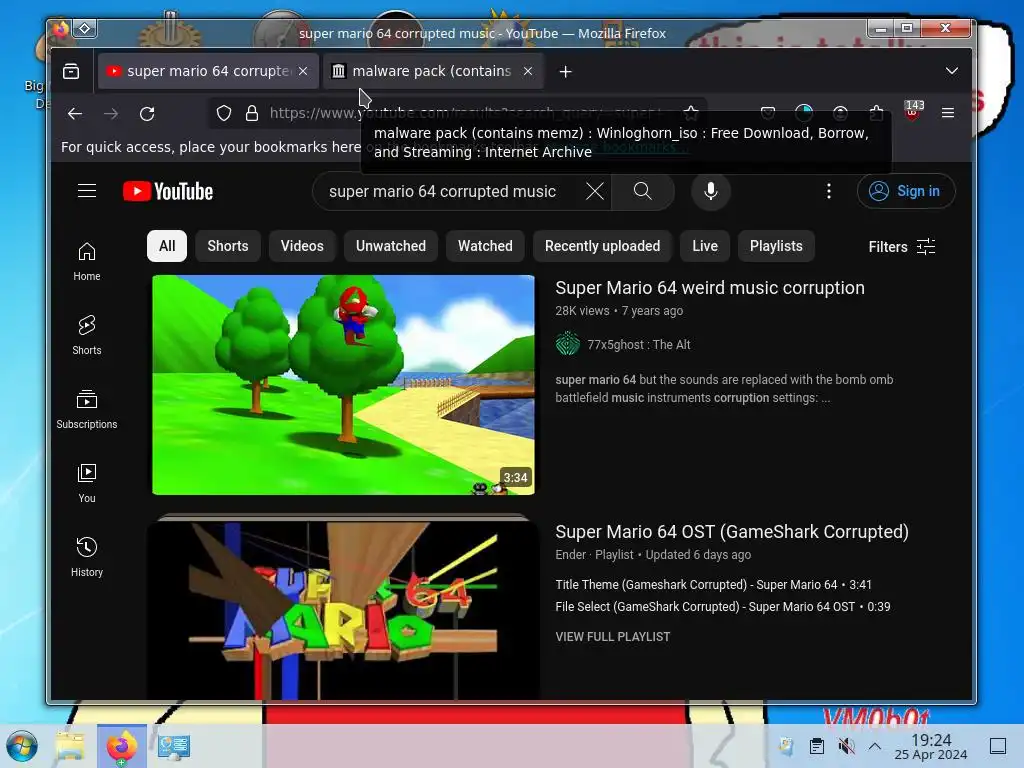Open Super Mario 64 OST GameShark Corrupted title
This screenshot has width=1024, height=768.
732,532
